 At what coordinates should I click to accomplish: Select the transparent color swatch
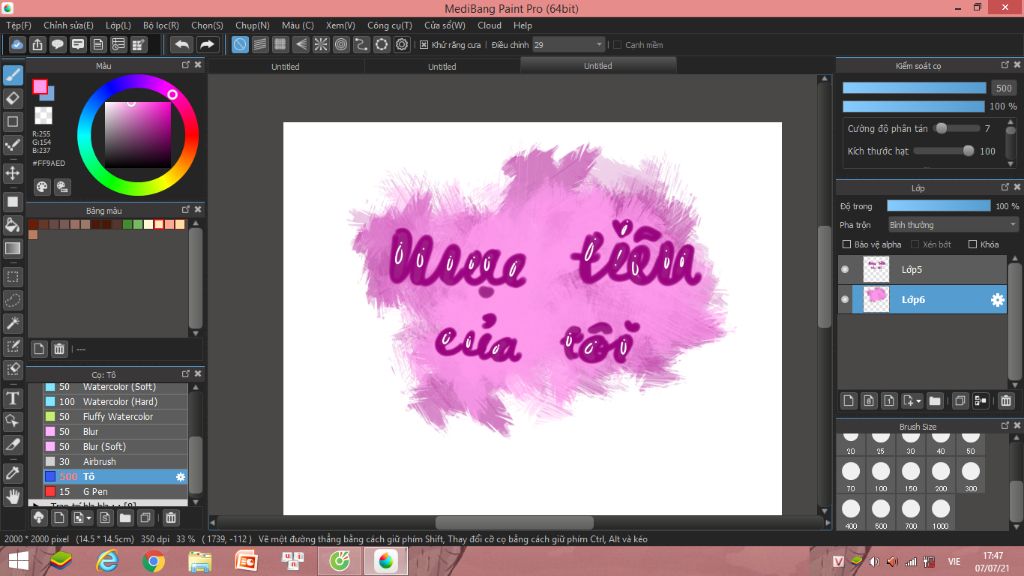point(43,115)
